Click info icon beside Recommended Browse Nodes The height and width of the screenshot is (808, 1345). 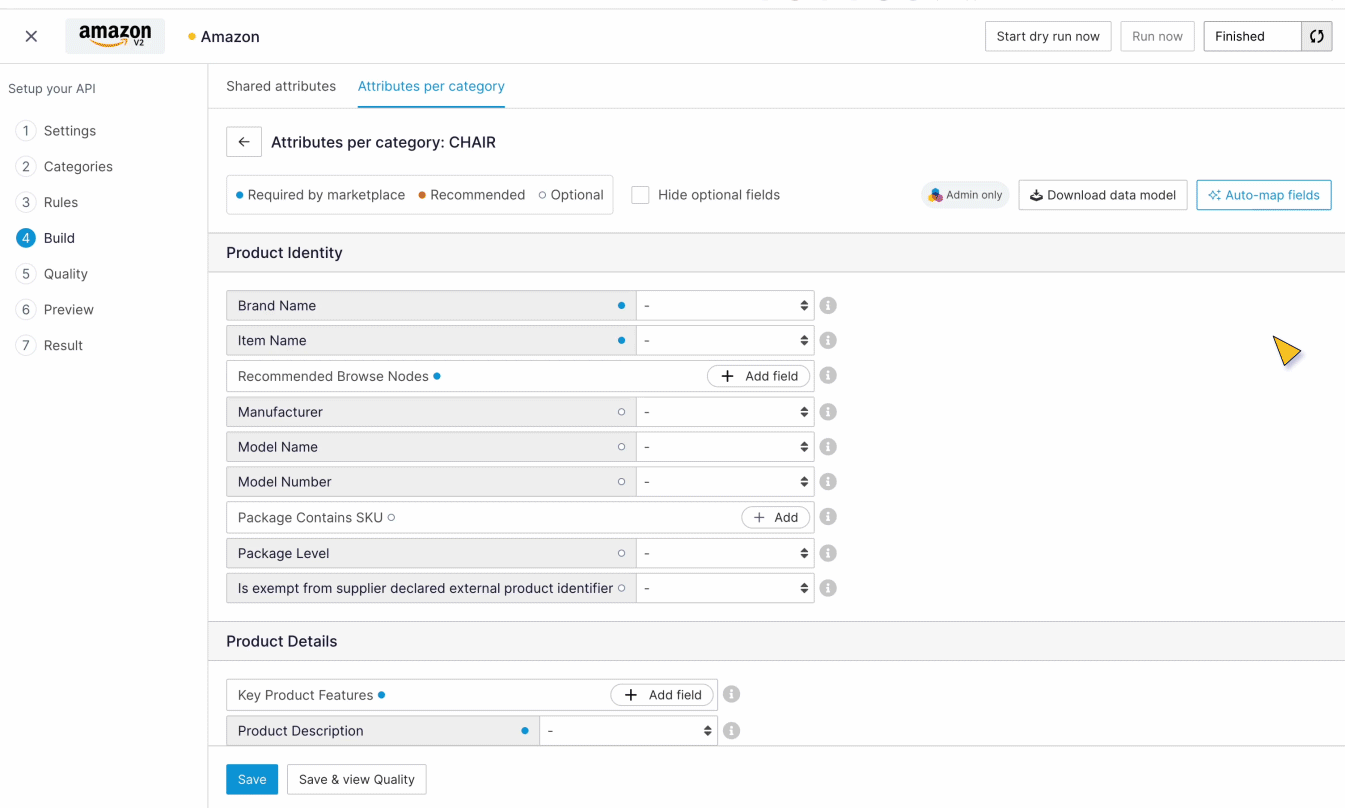[x=828, y=376]
